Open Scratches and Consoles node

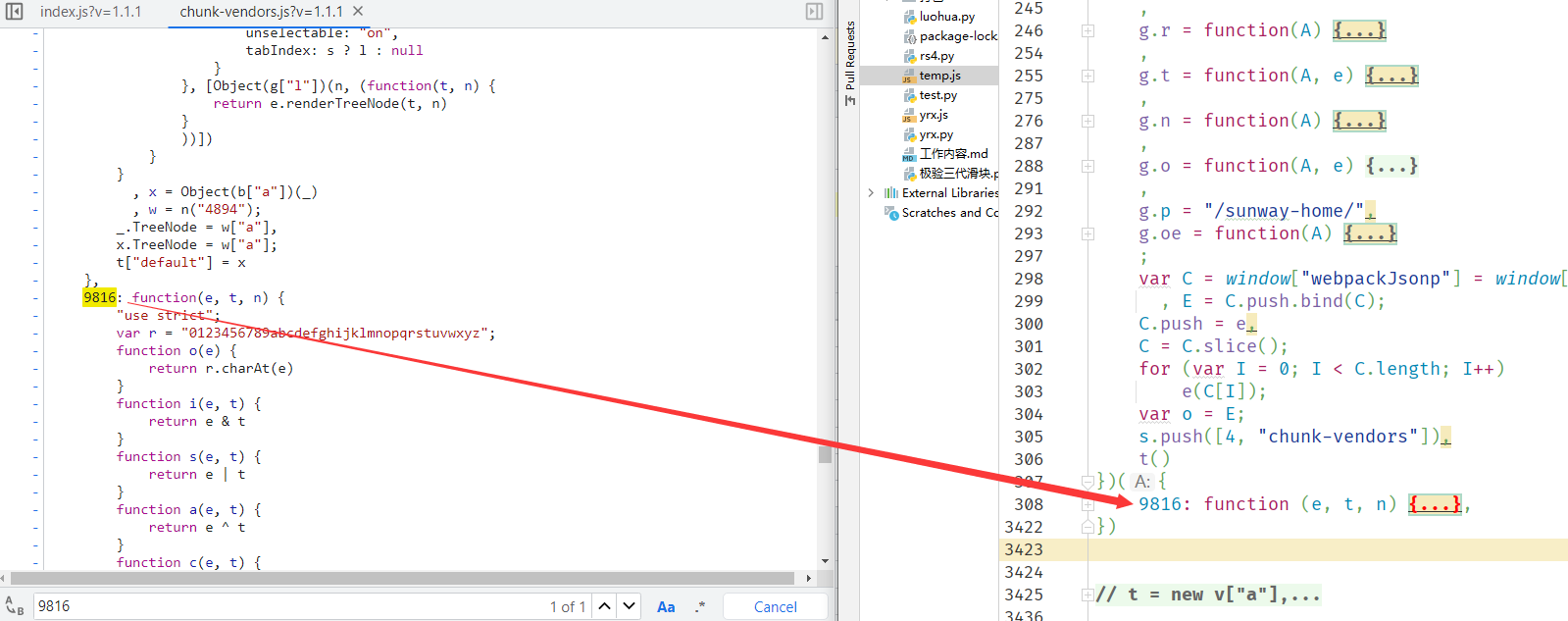coord(948,213)
